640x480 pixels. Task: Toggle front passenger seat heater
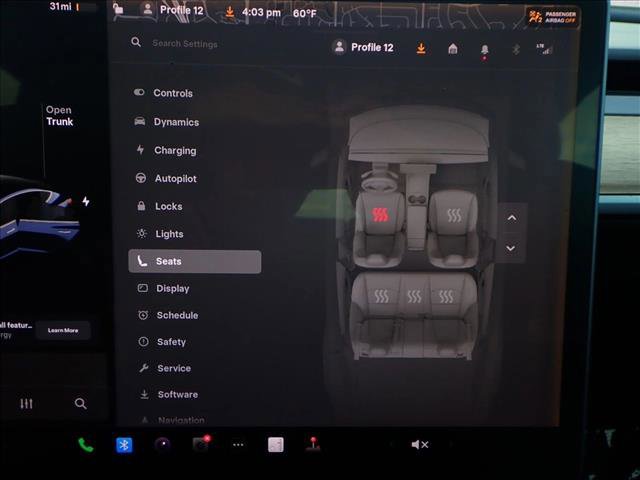(454, 215)
